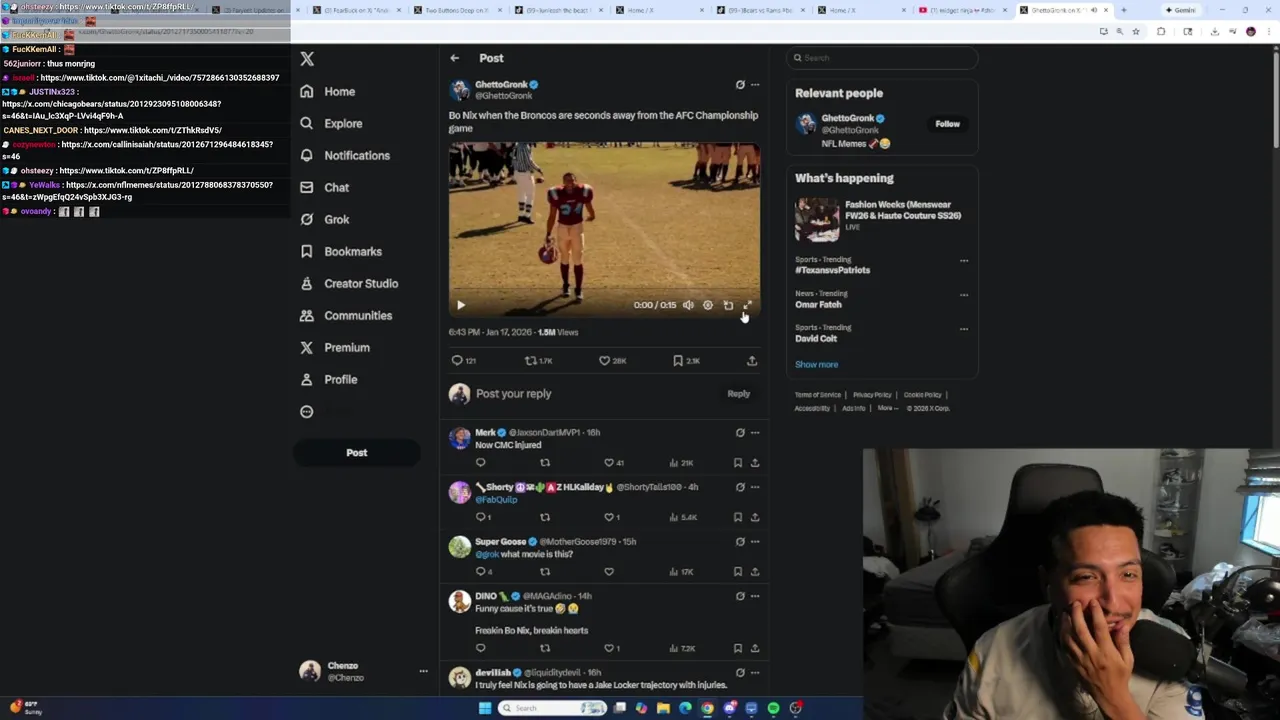
Task: Like Merk's reply showing 41 likes
Action: point(613,463)
